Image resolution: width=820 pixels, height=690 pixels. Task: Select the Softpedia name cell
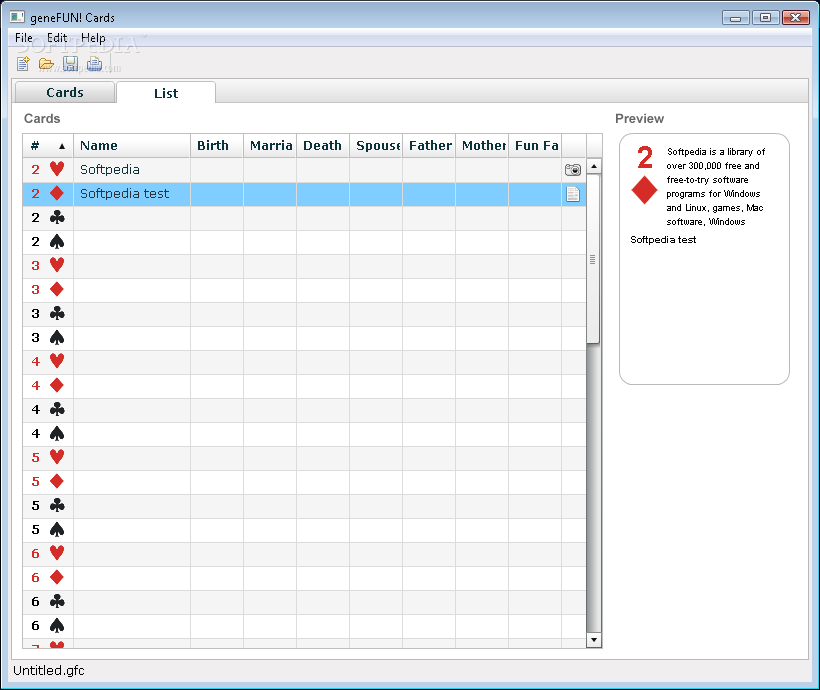click(132, 169)
